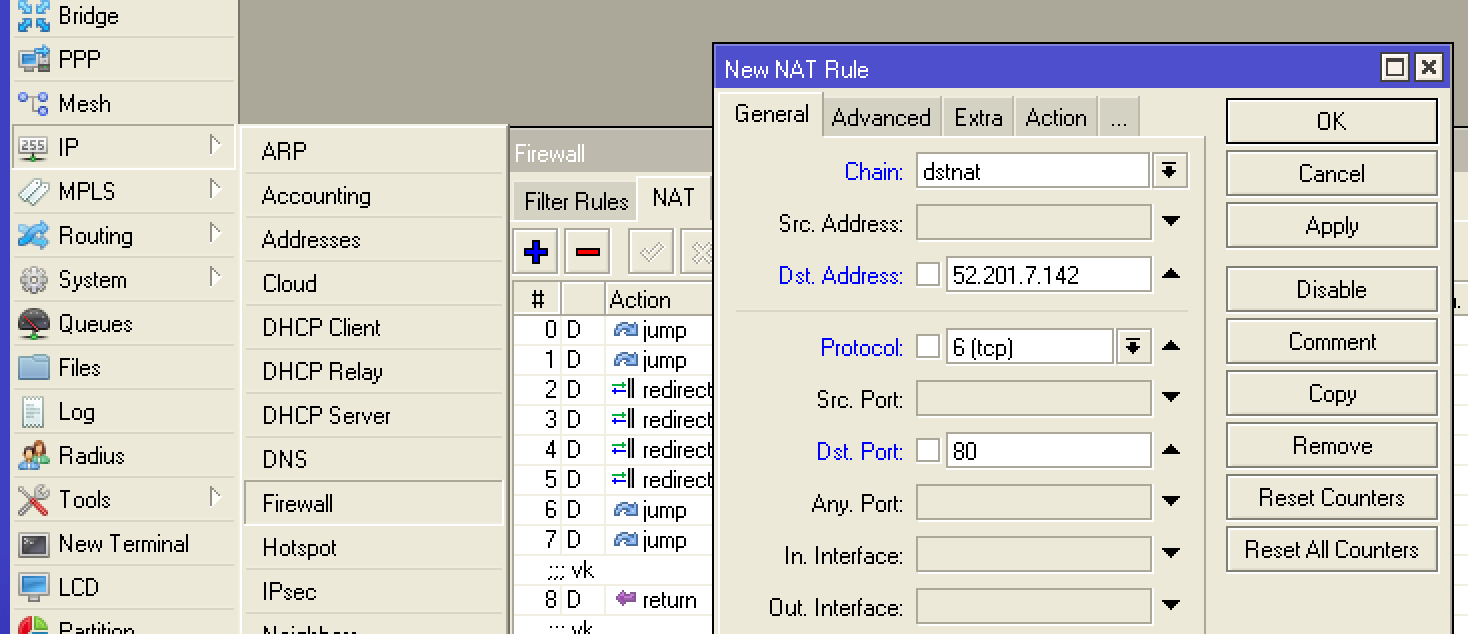Click the LCD icon in sidebar
The height and width of the screenshot is (634, 1468).
pyautogui.click(x=34, y=588)
